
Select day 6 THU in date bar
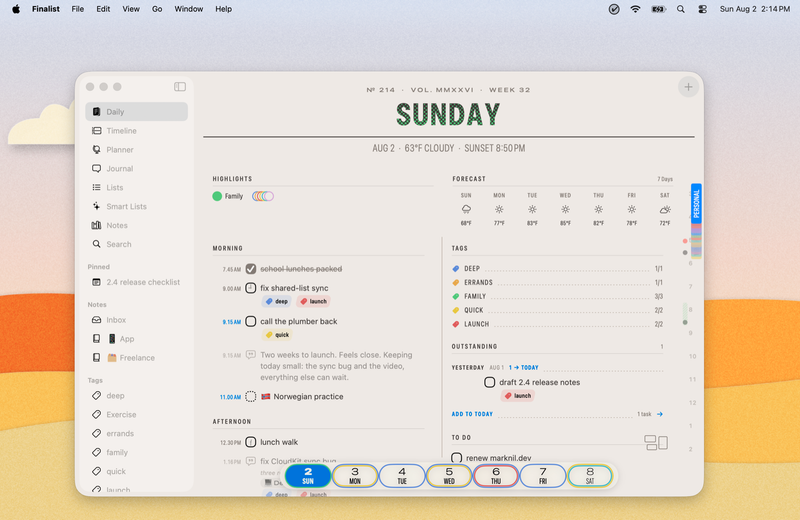495,476
